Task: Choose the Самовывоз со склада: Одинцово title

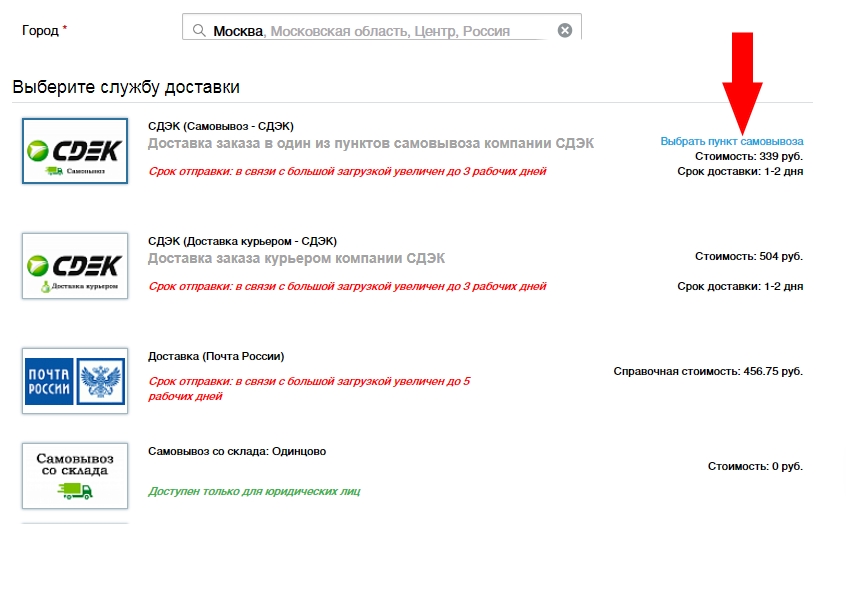Action: tap(237, 451)
